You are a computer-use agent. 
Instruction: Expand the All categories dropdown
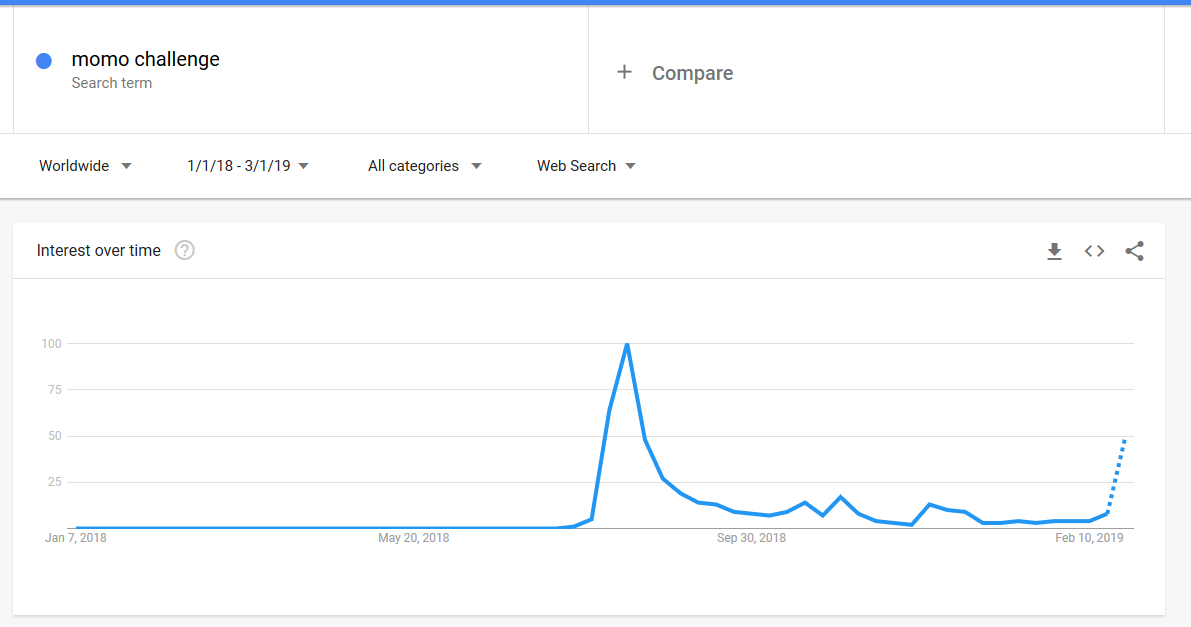(425, 166)
